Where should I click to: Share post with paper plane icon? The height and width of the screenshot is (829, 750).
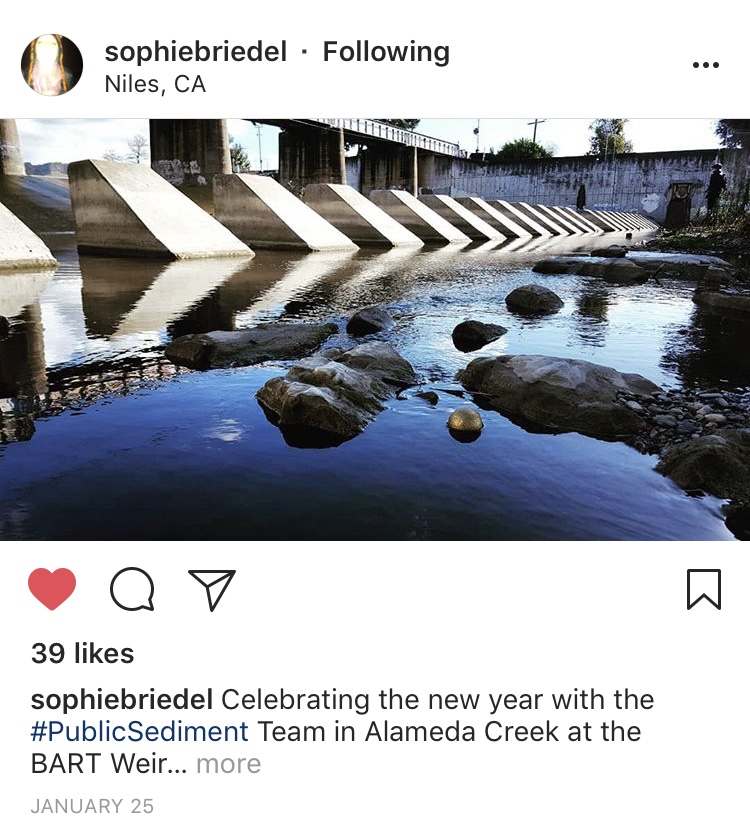[212, 589]
